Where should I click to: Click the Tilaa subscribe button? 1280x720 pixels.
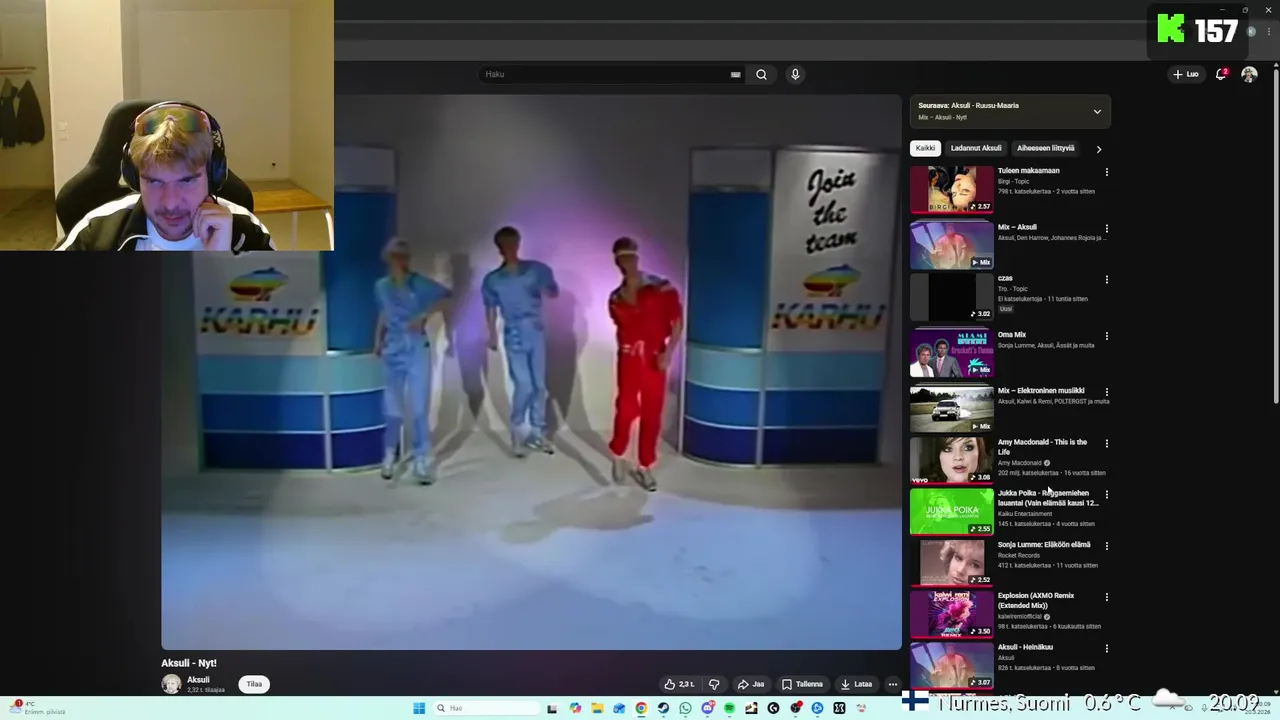(254, 684)
